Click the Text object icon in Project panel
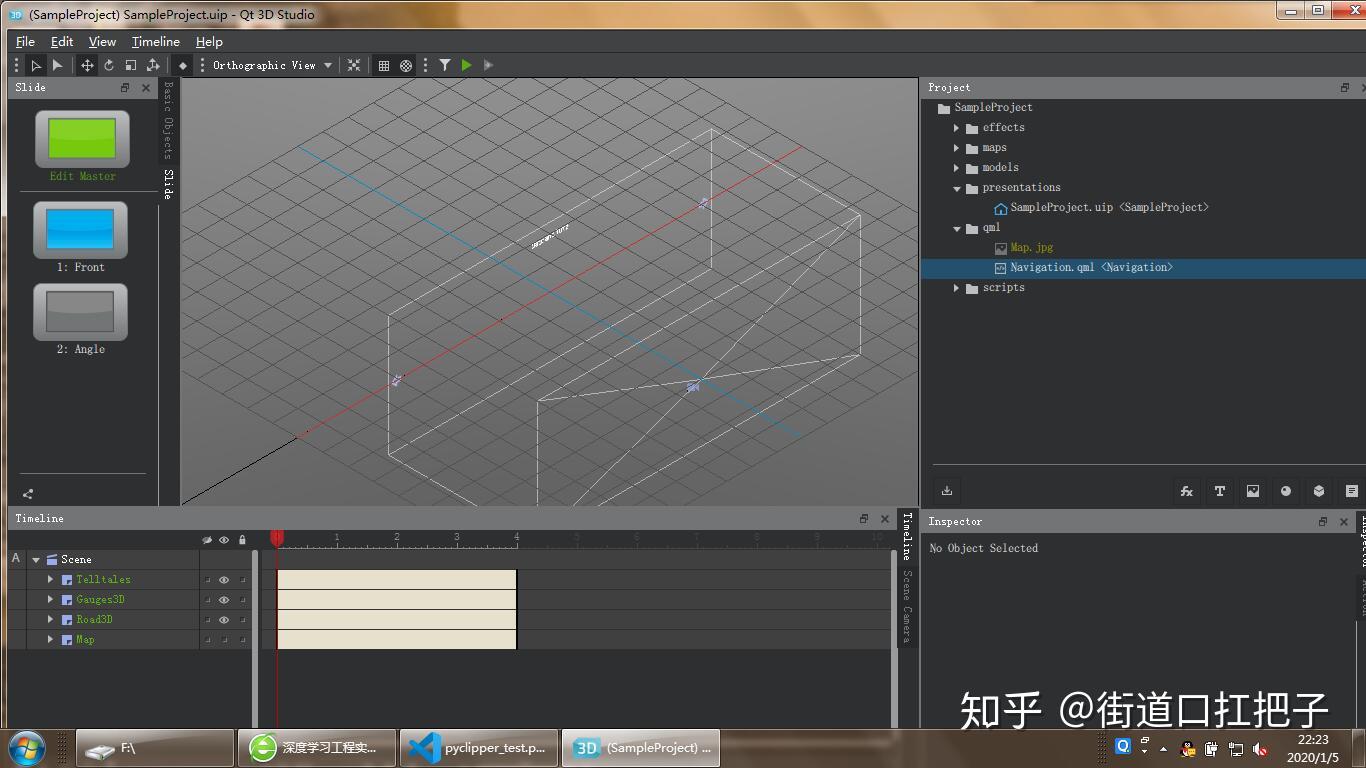The width and height of the screenshot is (1366, 768). pos(1220,491)
